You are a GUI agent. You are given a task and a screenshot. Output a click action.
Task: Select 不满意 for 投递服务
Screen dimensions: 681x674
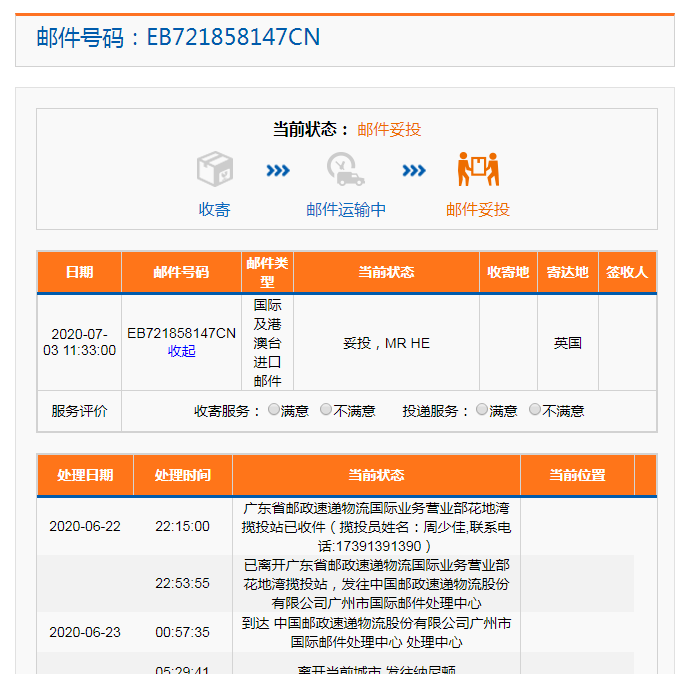pos(535,409)
